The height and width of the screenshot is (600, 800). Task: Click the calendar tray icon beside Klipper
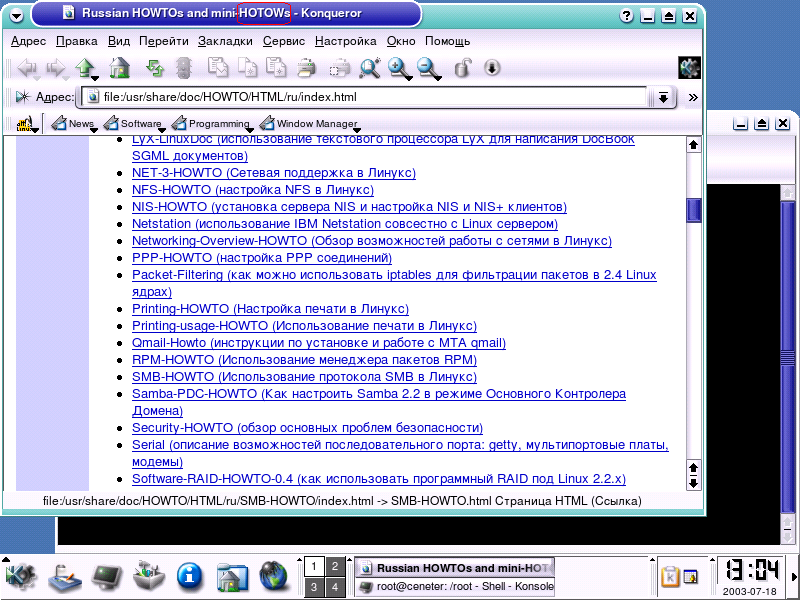[x=690, y=577]
